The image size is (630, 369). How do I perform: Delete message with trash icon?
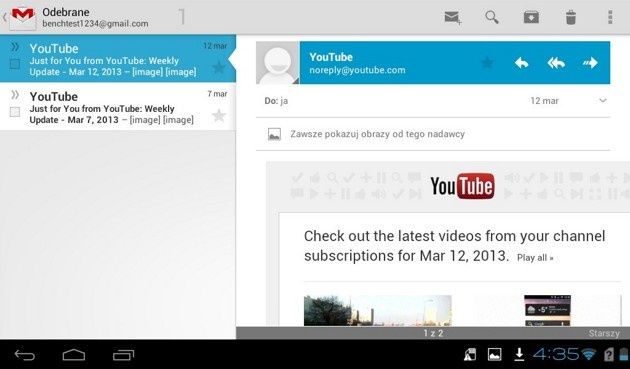(x=571, y=17)
